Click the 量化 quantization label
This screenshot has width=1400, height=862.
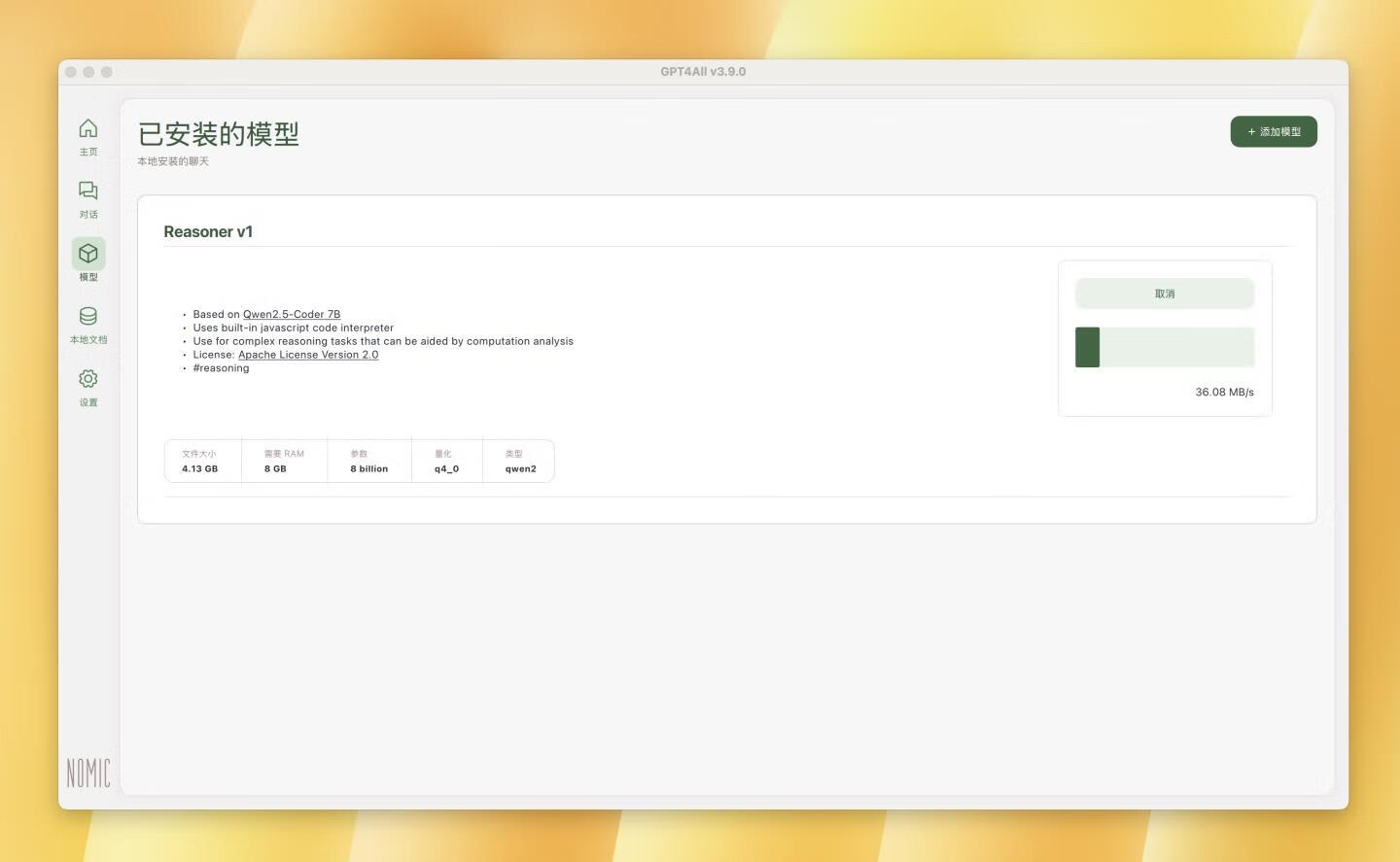443,454
